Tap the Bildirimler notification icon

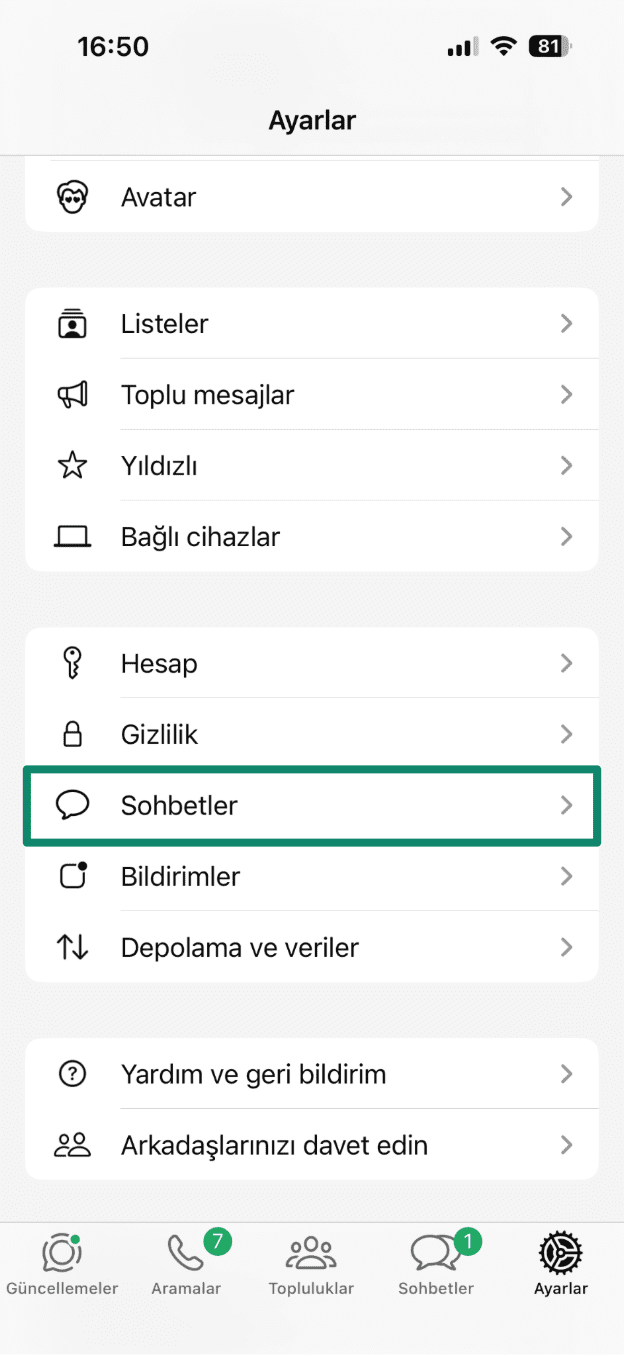tap(72, 876)
